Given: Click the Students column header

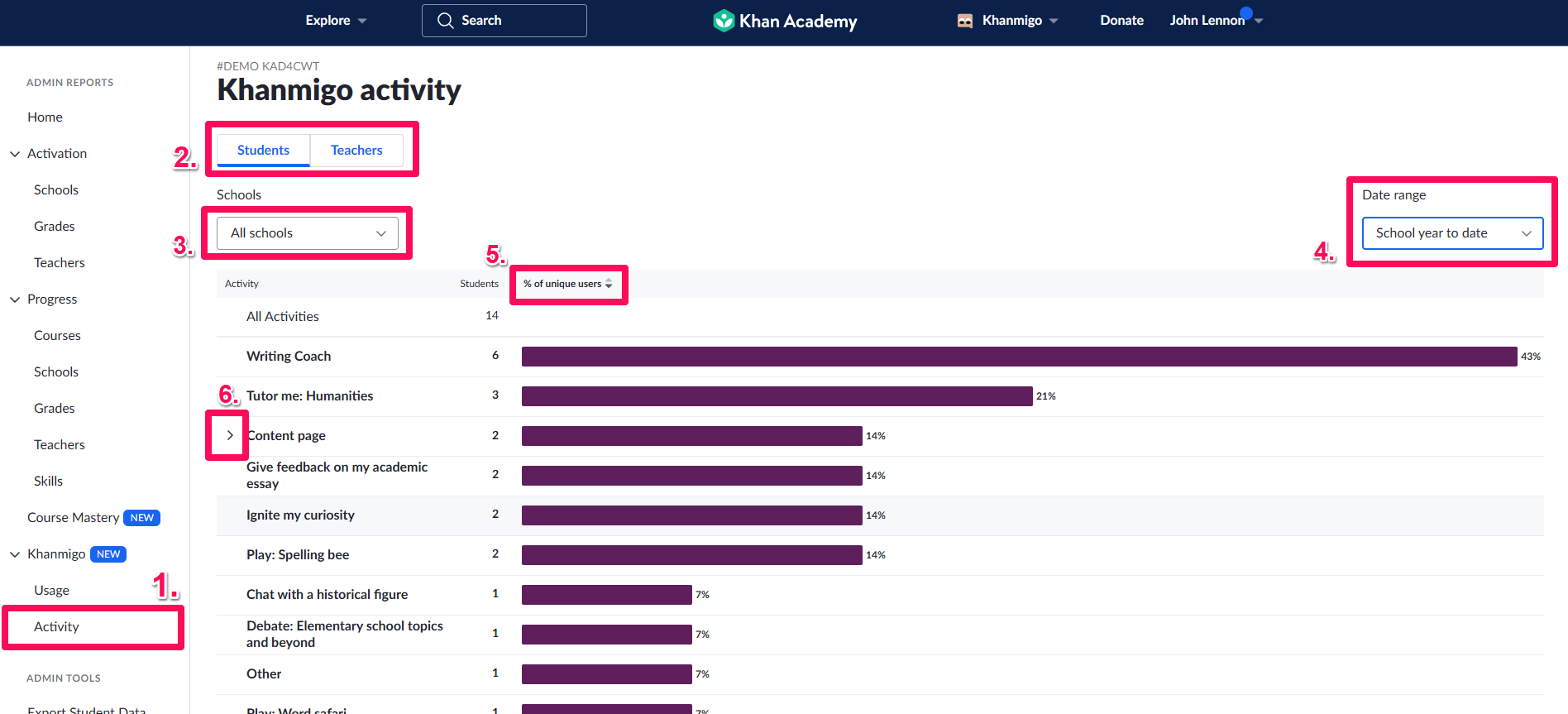Looking at the screenshot, I should coord(480,284).
